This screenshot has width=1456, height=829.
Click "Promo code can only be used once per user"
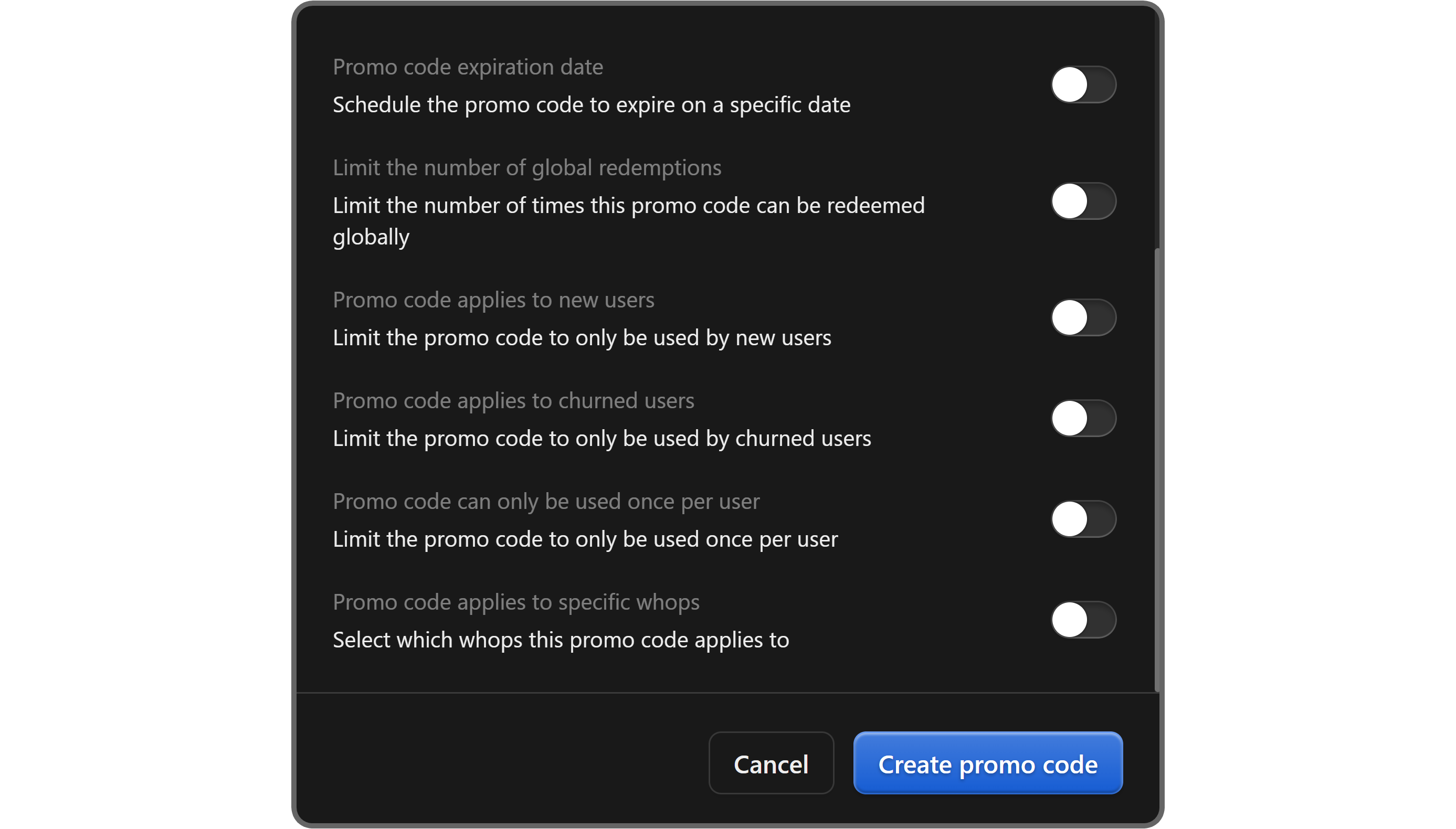tap(545, 502)
